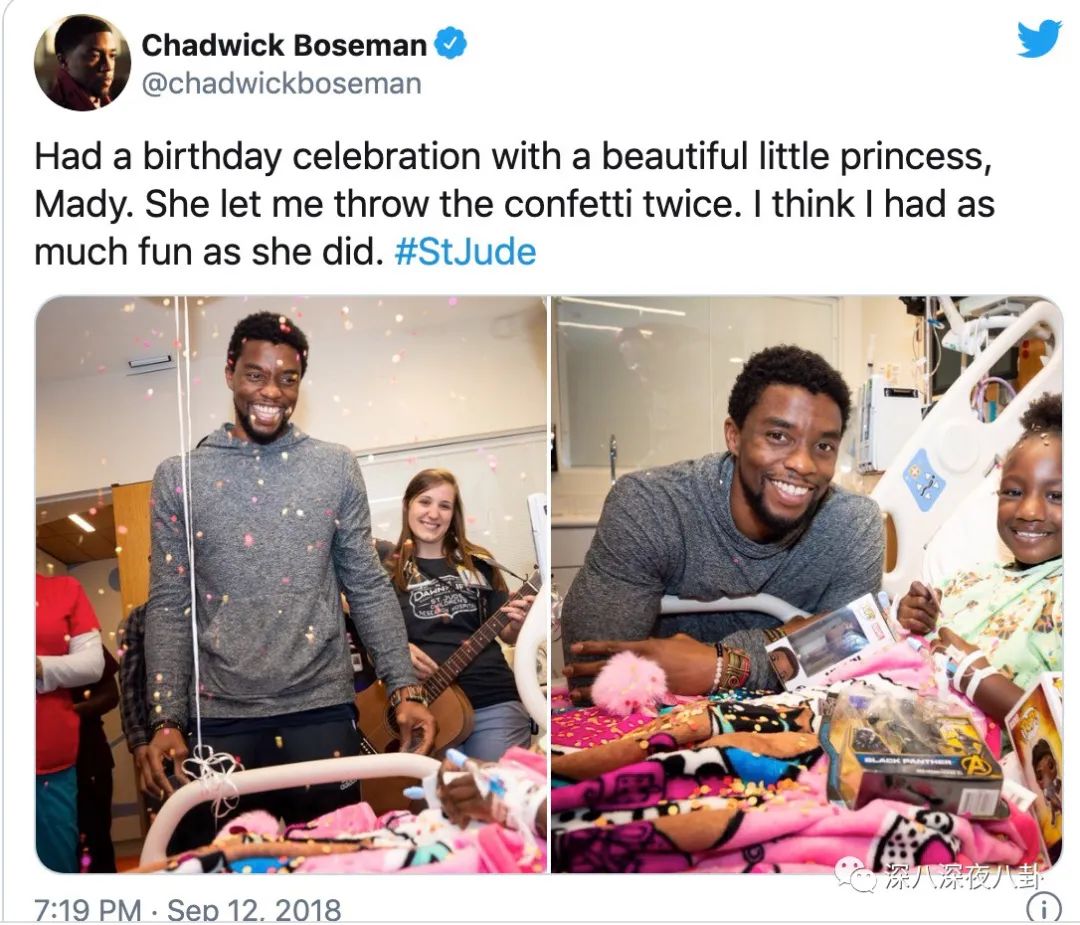Click the Black Panther toy box
The image size is (1080, 925).
click(915, 756)
